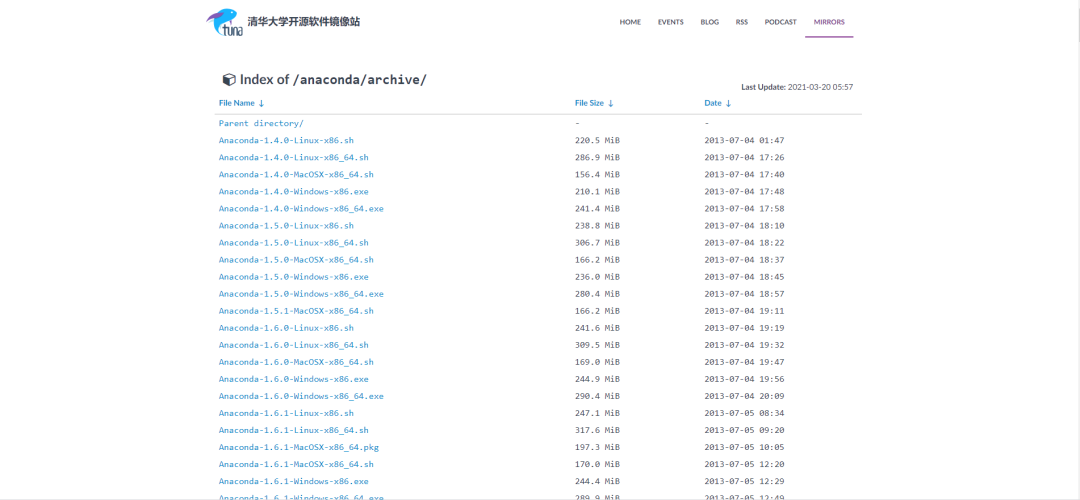The image size is (1080, 500).
Task: Download Anaconda-1.5.0-MacOSX-x86_64.sh
Action: pos(296,260)
